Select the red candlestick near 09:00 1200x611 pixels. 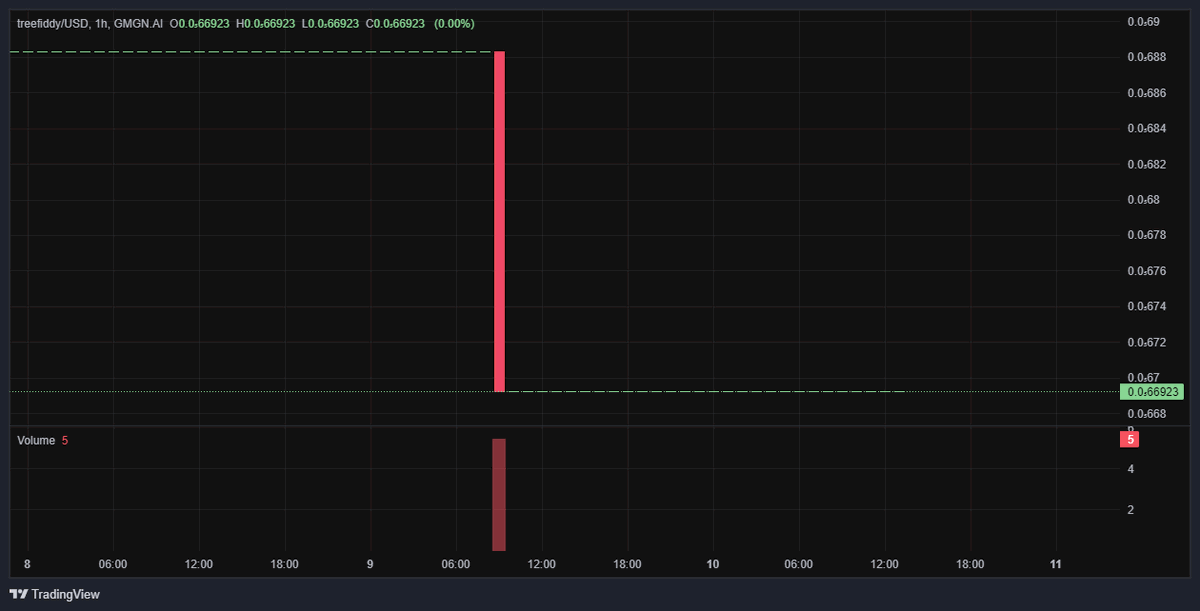[x=499, y=221]
